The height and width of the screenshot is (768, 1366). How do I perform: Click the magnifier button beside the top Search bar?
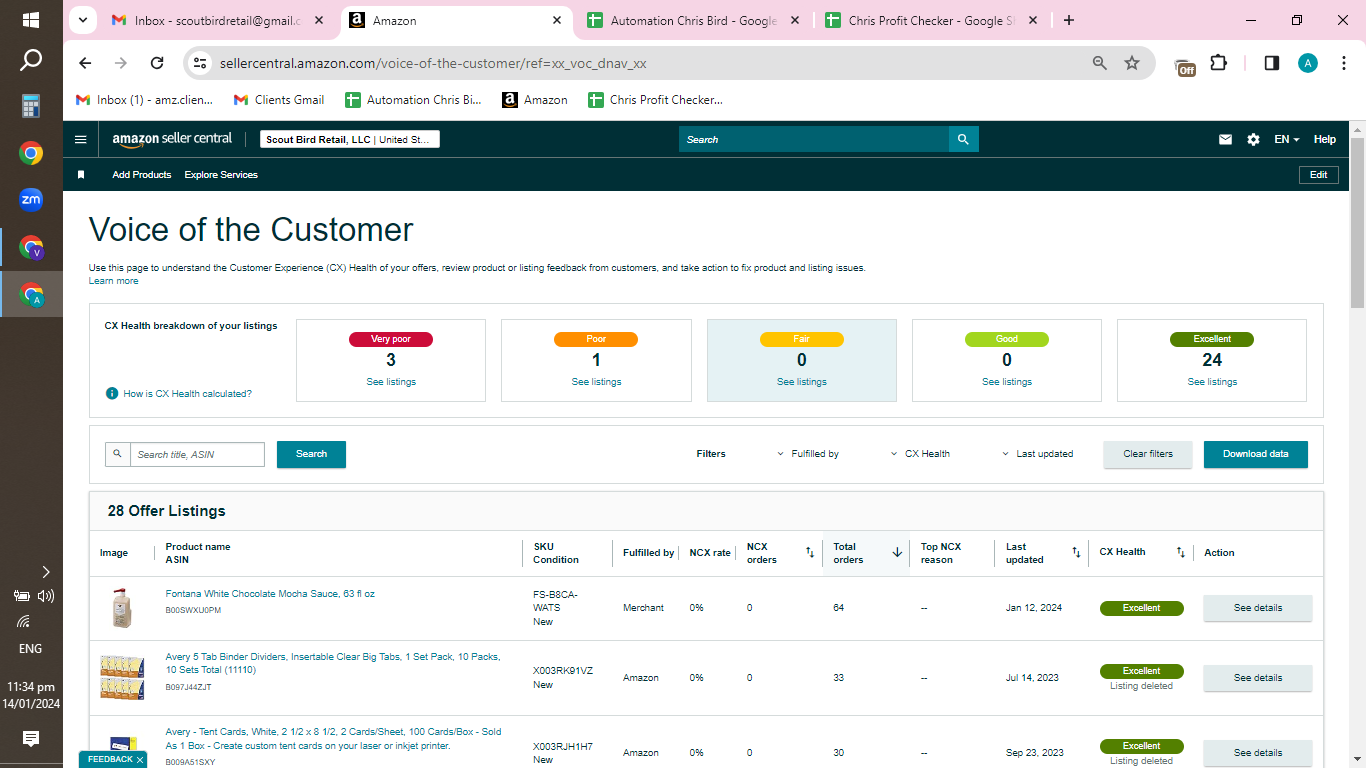(x=963, y=139)
